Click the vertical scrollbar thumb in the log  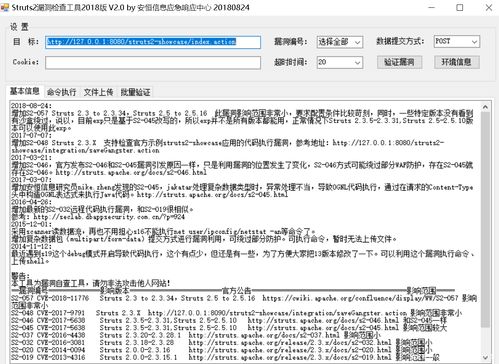coord(485,219)
